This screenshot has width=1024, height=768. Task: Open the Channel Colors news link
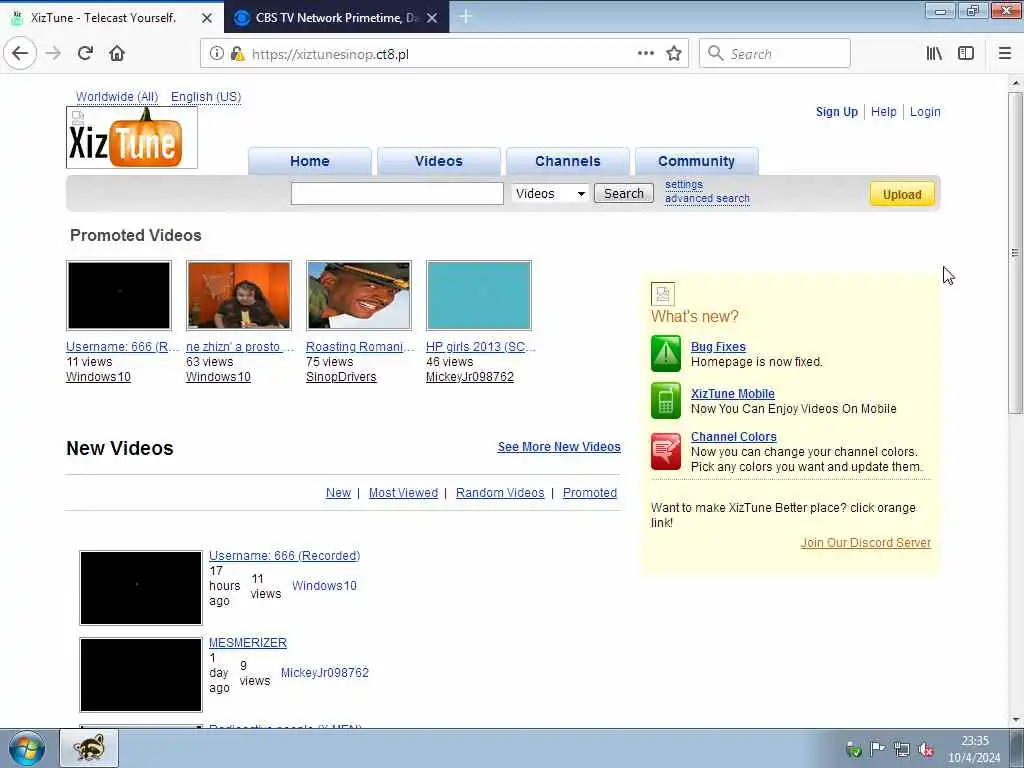pos(733,437)
